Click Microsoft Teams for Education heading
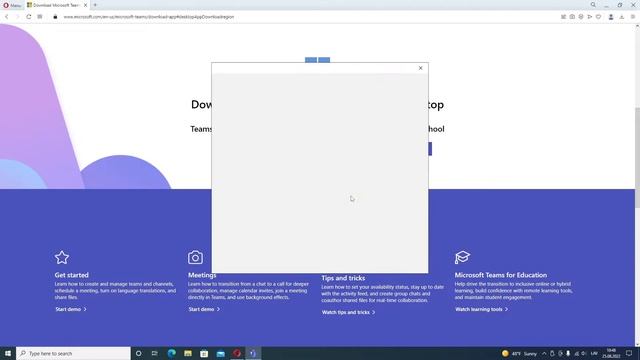The image size is (640, 360). pyautogui.click(x=500, y=275)
